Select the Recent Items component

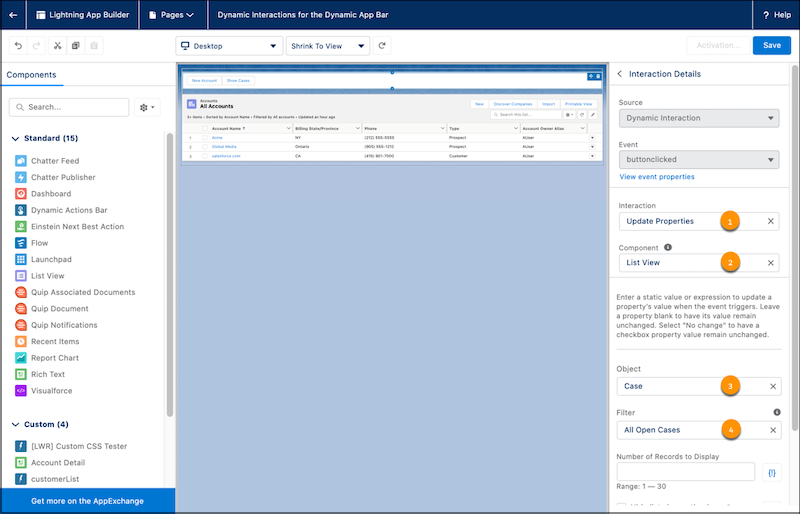coord(47,341)
